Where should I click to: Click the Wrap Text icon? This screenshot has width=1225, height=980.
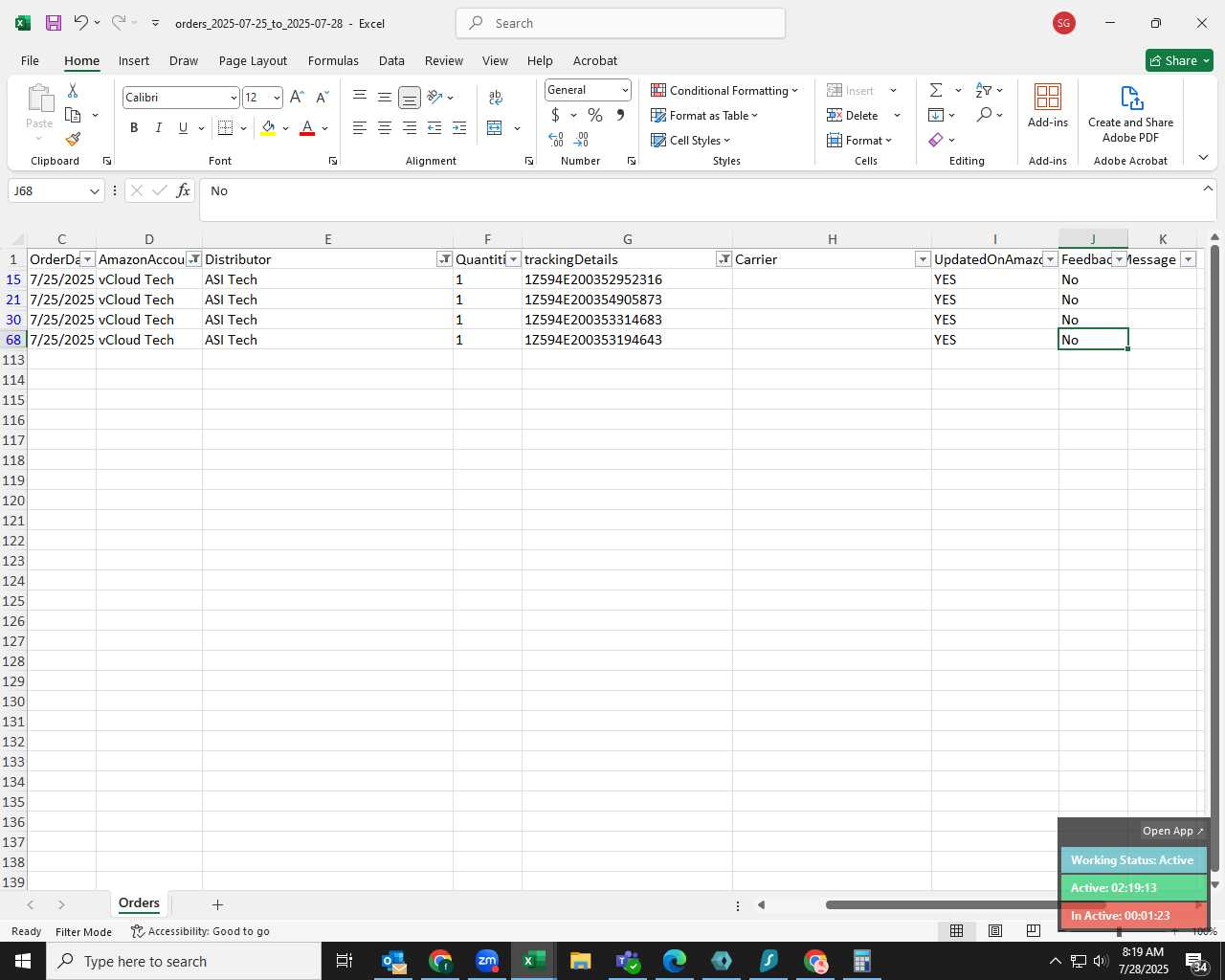[x=496, y=97]
